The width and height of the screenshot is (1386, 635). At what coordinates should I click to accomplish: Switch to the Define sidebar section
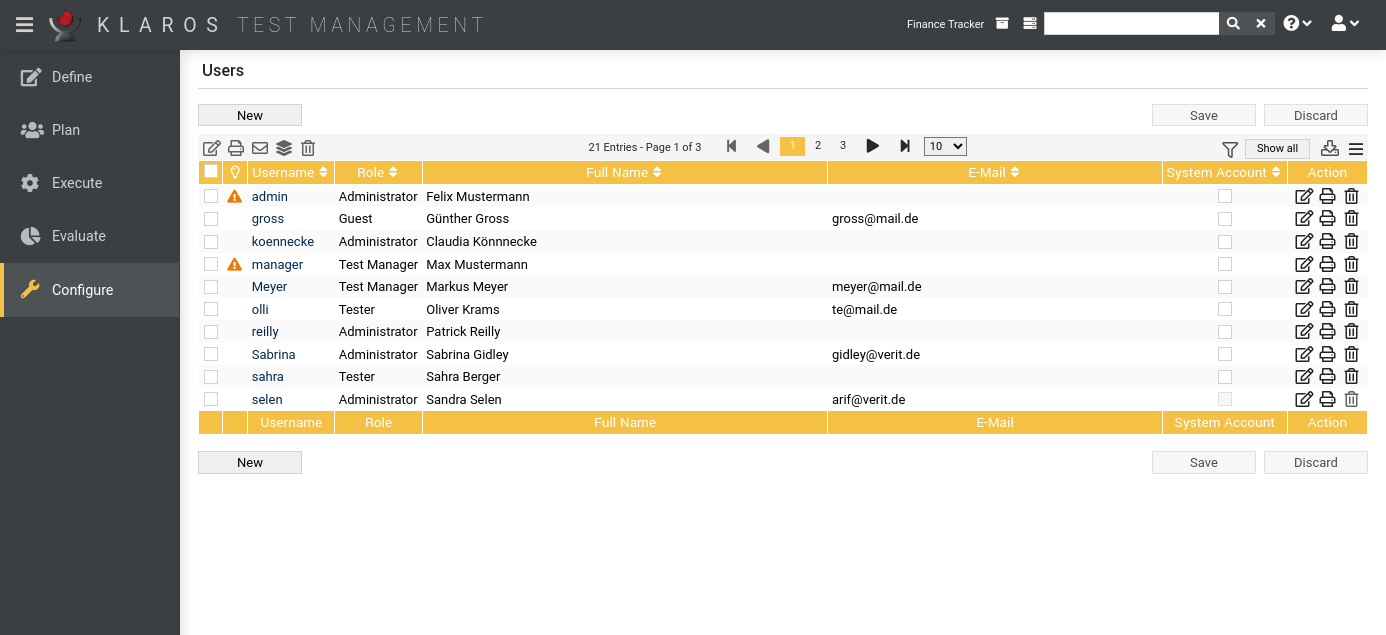[72, 77]
